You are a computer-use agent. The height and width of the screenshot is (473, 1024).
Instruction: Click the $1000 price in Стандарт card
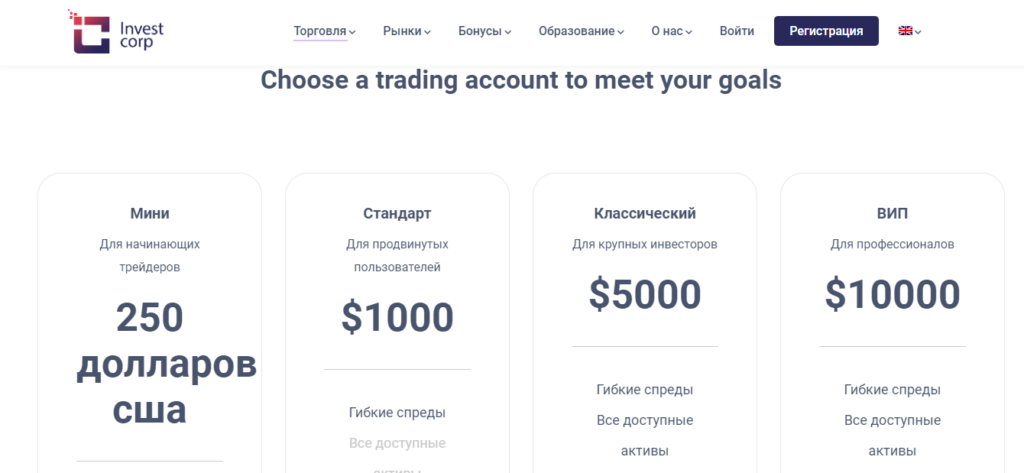click(x=397, y=318)
